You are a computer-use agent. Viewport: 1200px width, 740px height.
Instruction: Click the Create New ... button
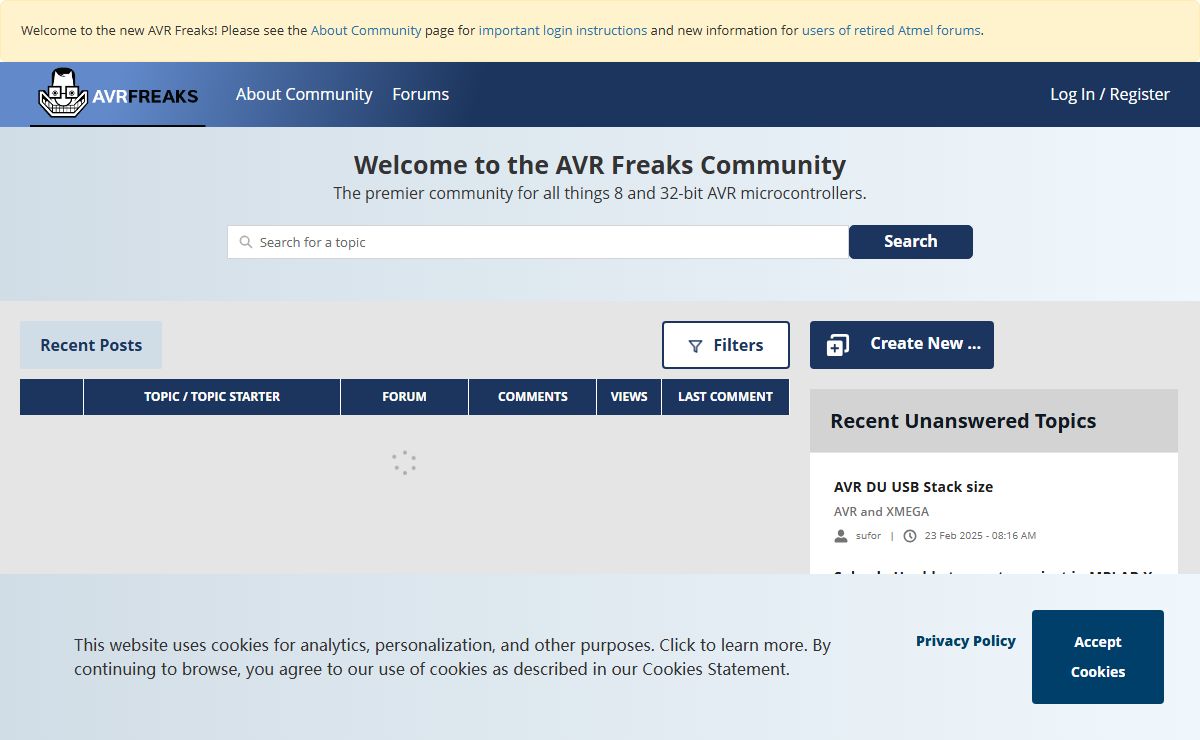click(x=902, y=345)
